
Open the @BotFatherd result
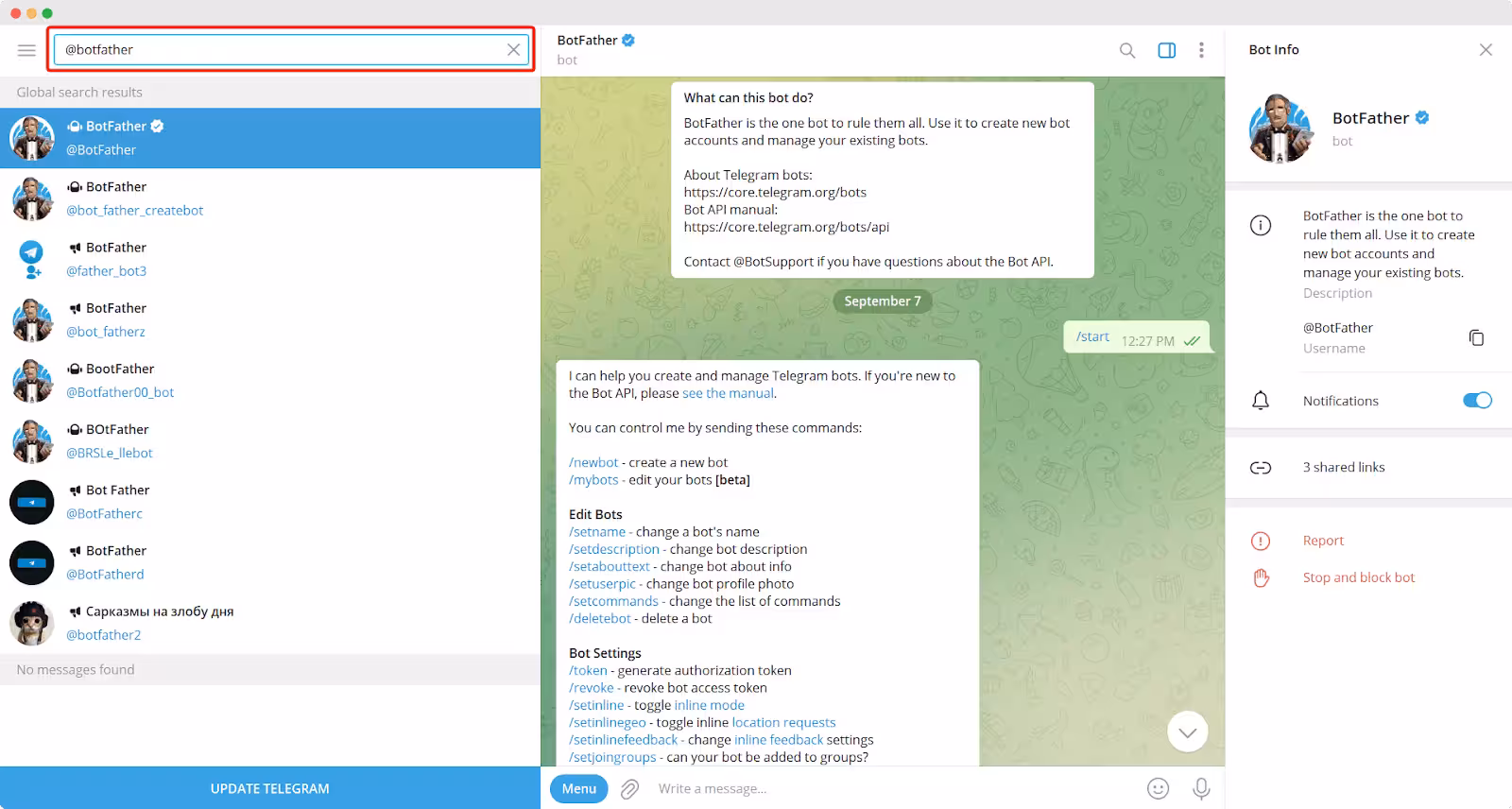tap(270, 561)
